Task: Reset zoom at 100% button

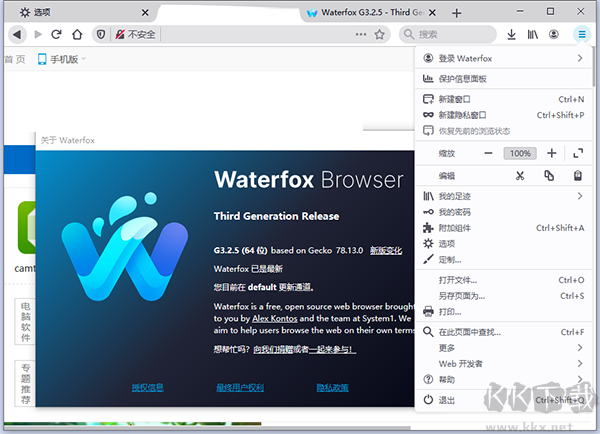Action: (x=520, y=153)
